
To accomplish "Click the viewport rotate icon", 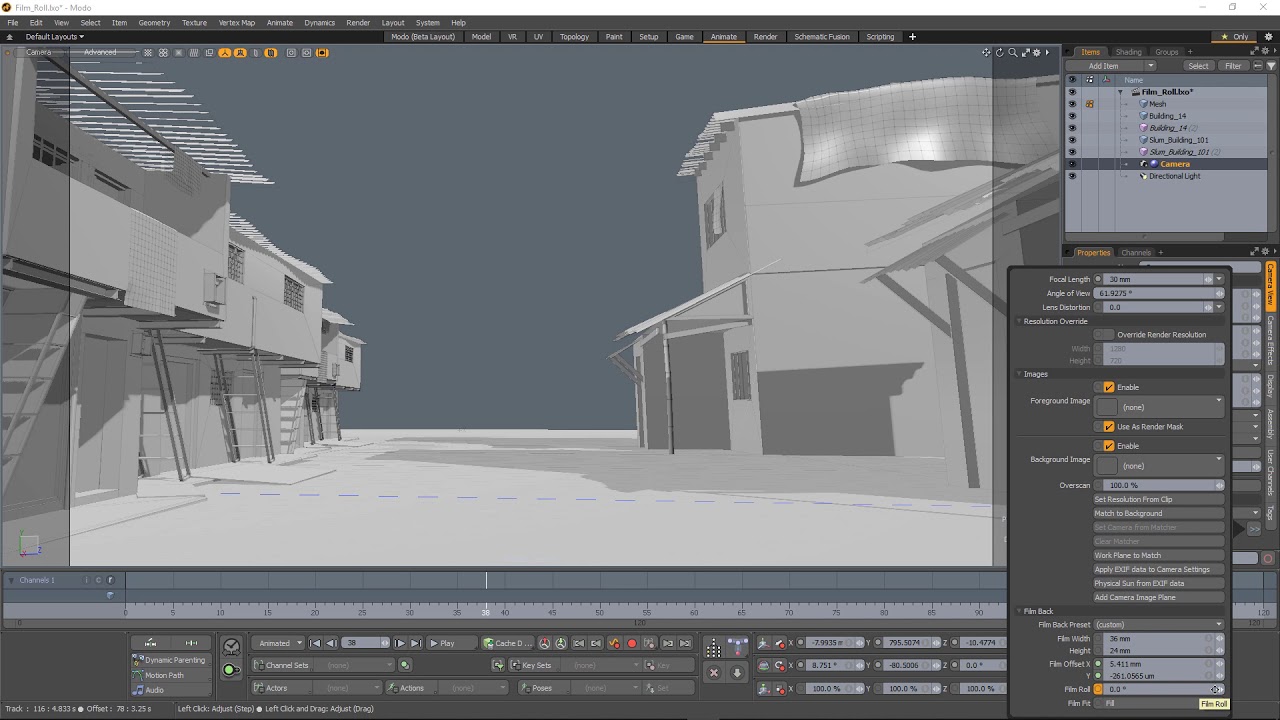I will pos(999,52).
